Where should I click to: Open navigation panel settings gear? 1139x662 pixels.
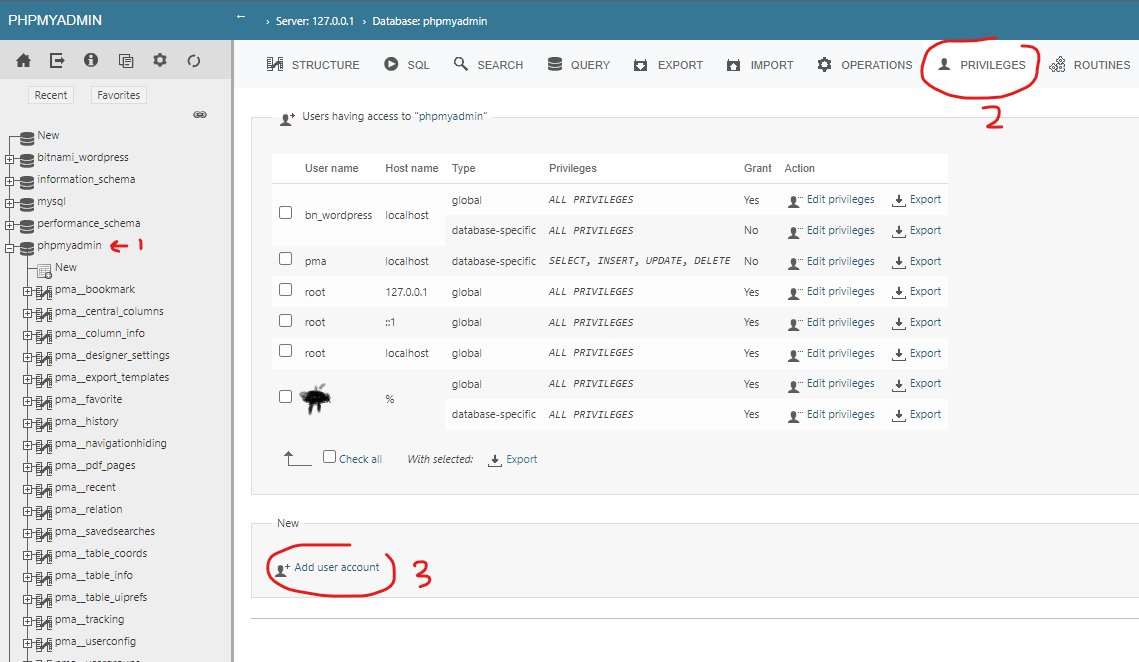160,60
